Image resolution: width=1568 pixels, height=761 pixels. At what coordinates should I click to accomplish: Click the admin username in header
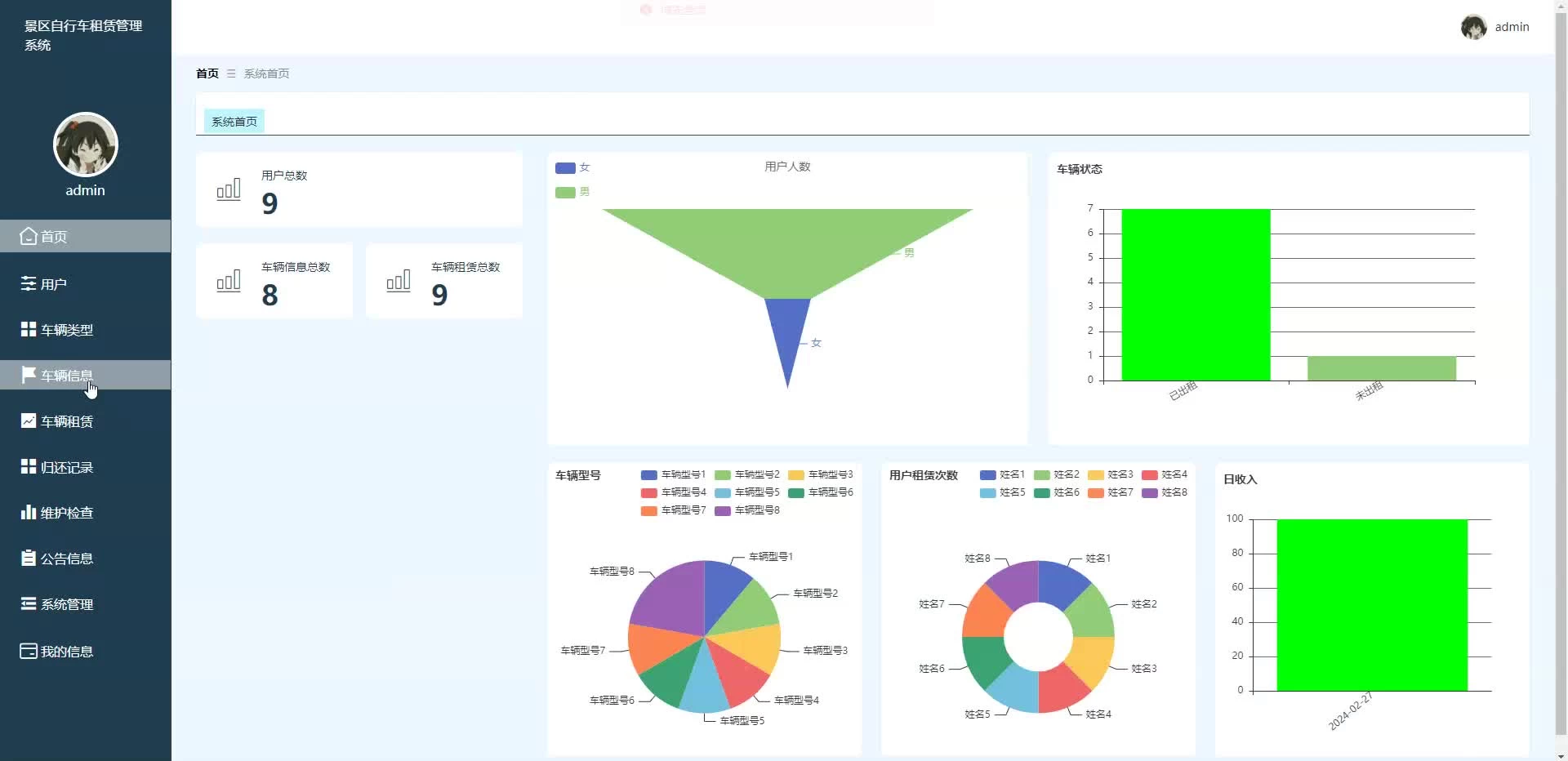pyautogui.click(x=1512, y=27)
